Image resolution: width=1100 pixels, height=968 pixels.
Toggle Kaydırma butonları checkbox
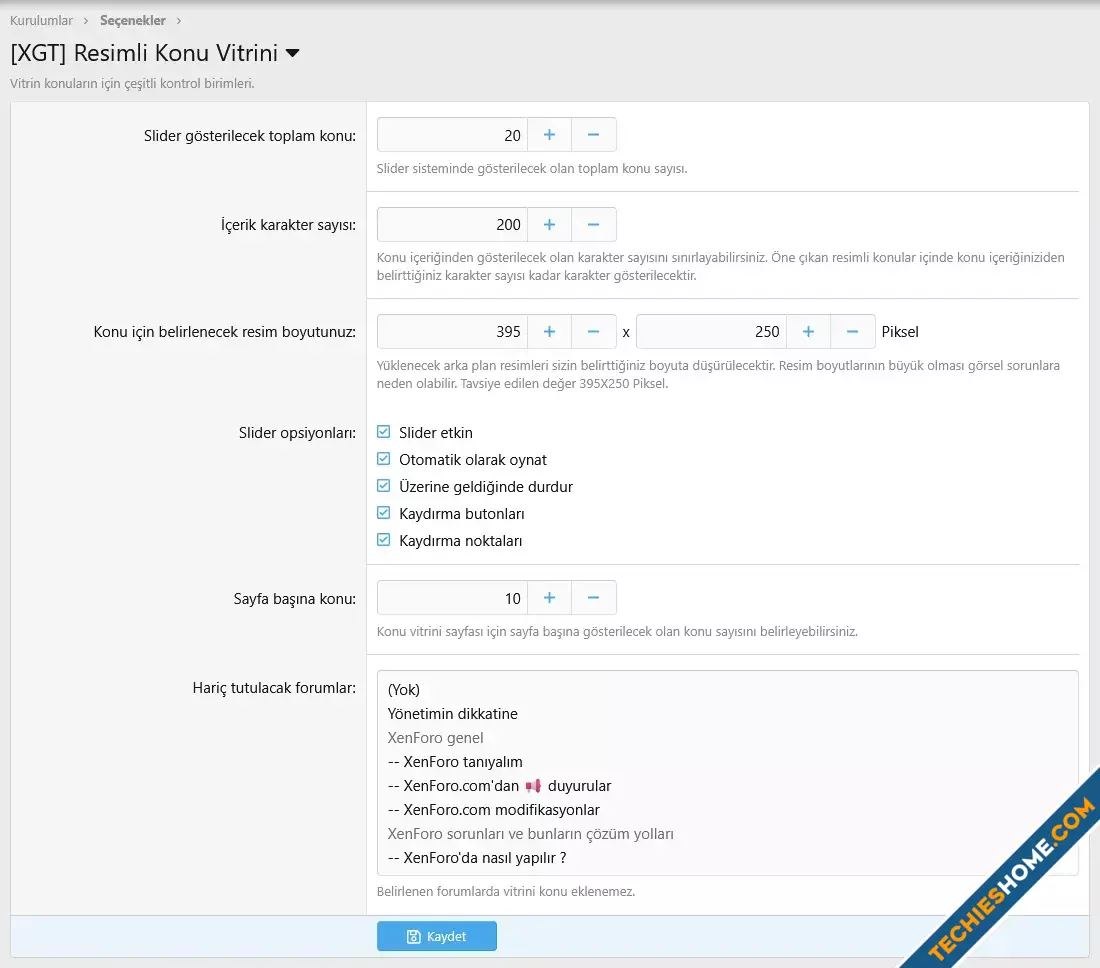tap(384, 513)
